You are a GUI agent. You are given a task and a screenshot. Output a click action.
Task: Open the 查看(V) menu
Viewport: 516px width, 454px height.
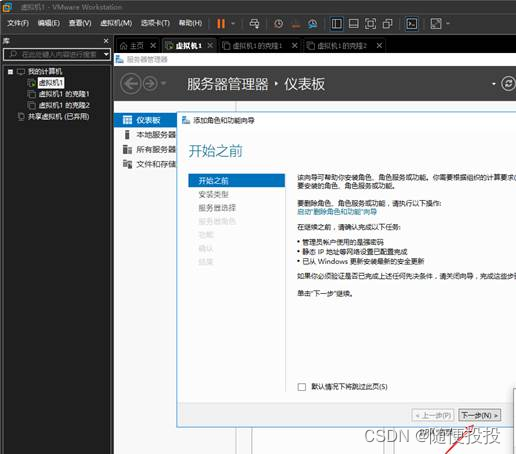coord(80,23)
